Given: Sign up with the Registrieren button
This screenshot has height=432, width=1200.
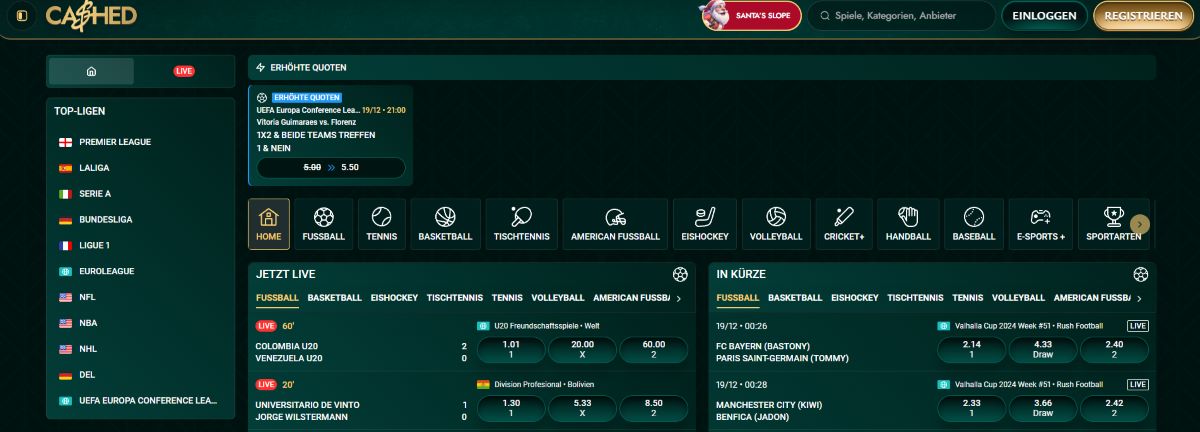Looking at the screenshot, I should coord(1144,16).
